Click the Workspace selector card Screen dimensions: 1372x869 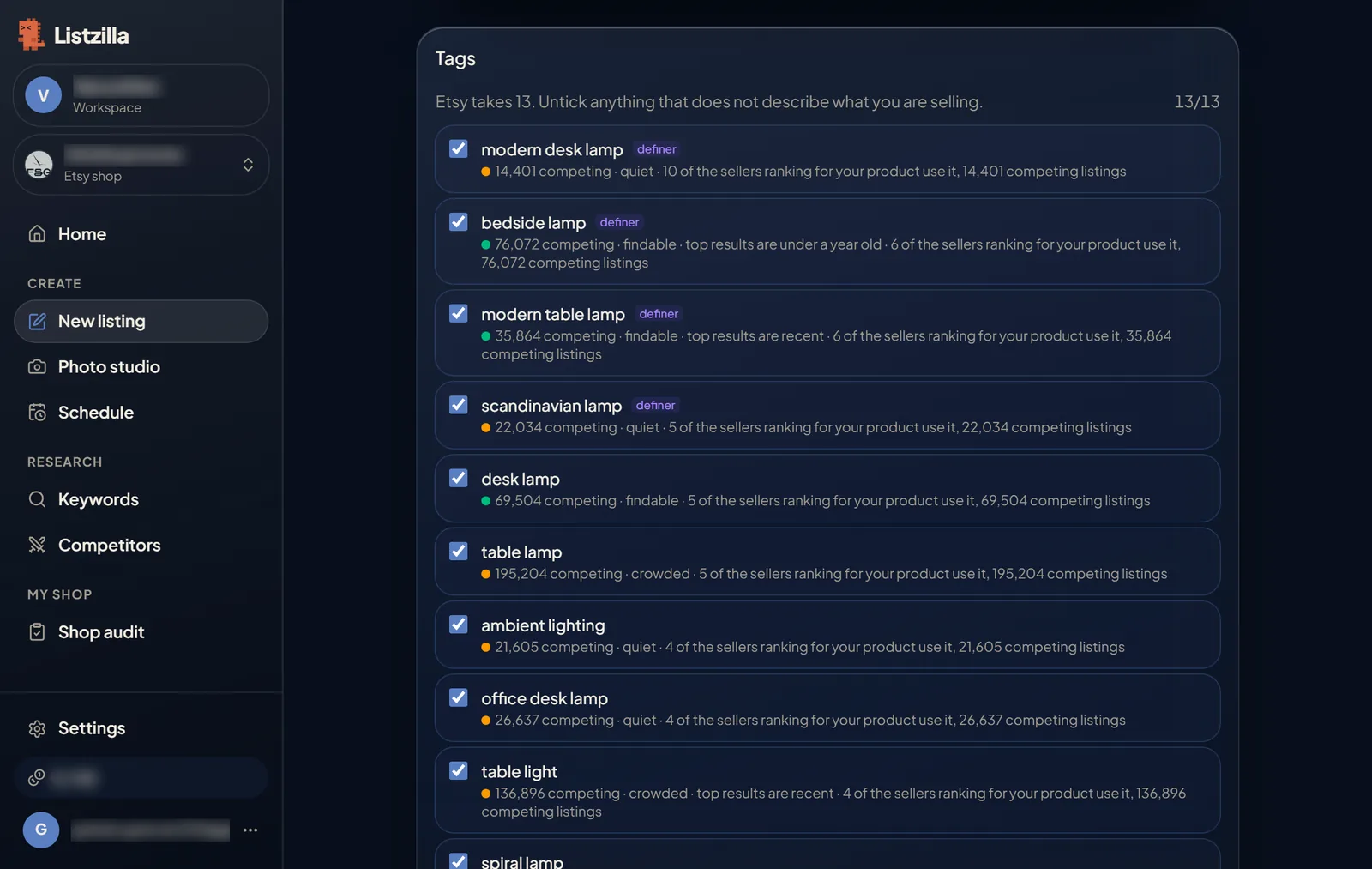[141, 95]
